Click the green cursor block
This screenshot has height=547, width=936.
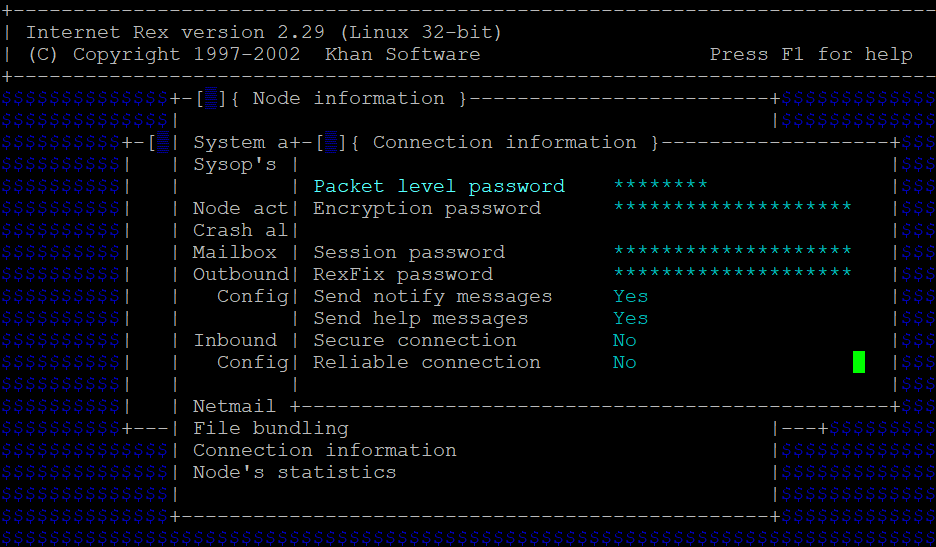click(858, 362)
